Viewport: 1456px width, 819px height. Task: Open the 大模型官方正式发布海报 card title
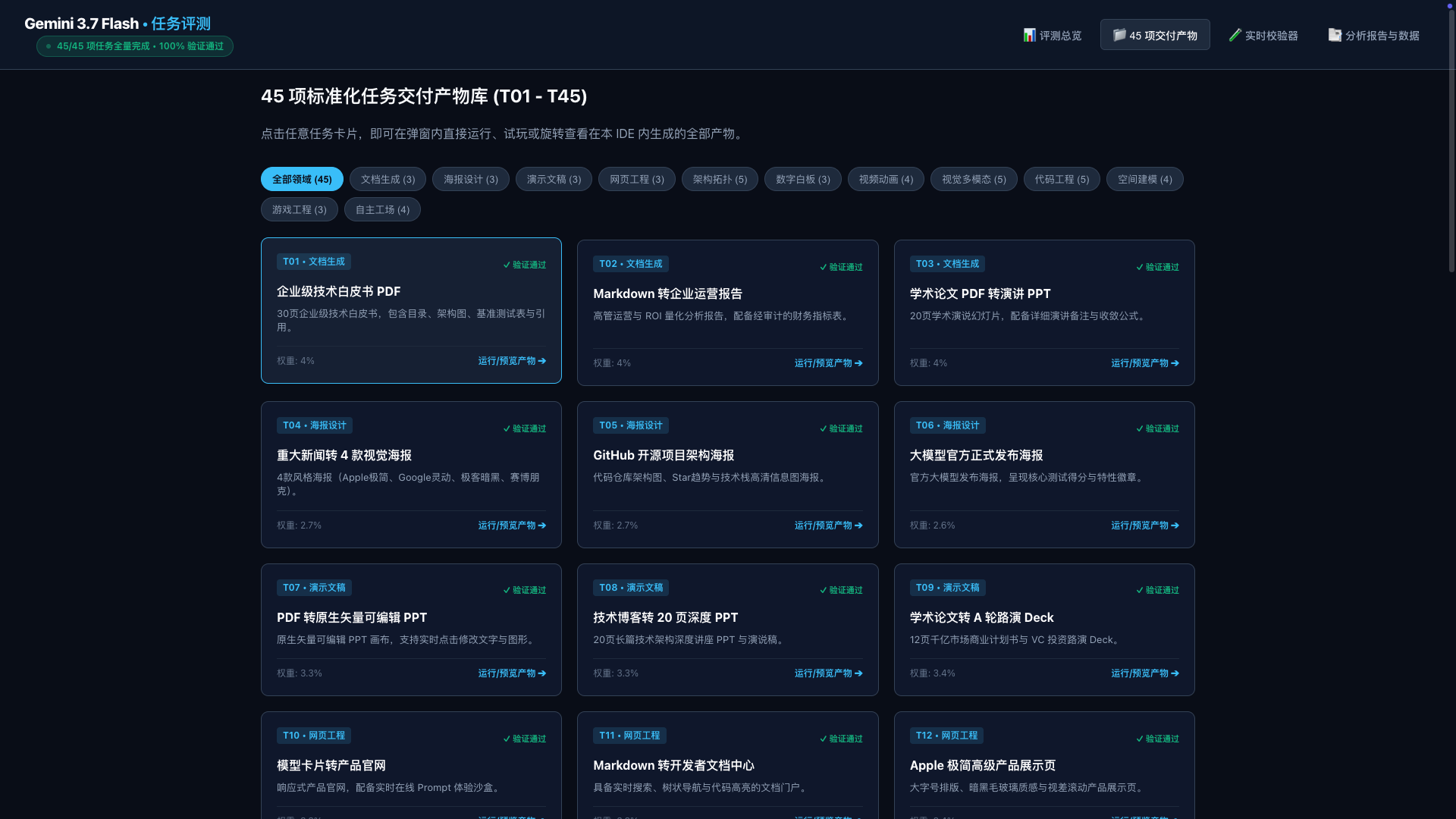(x=976, y=456)
